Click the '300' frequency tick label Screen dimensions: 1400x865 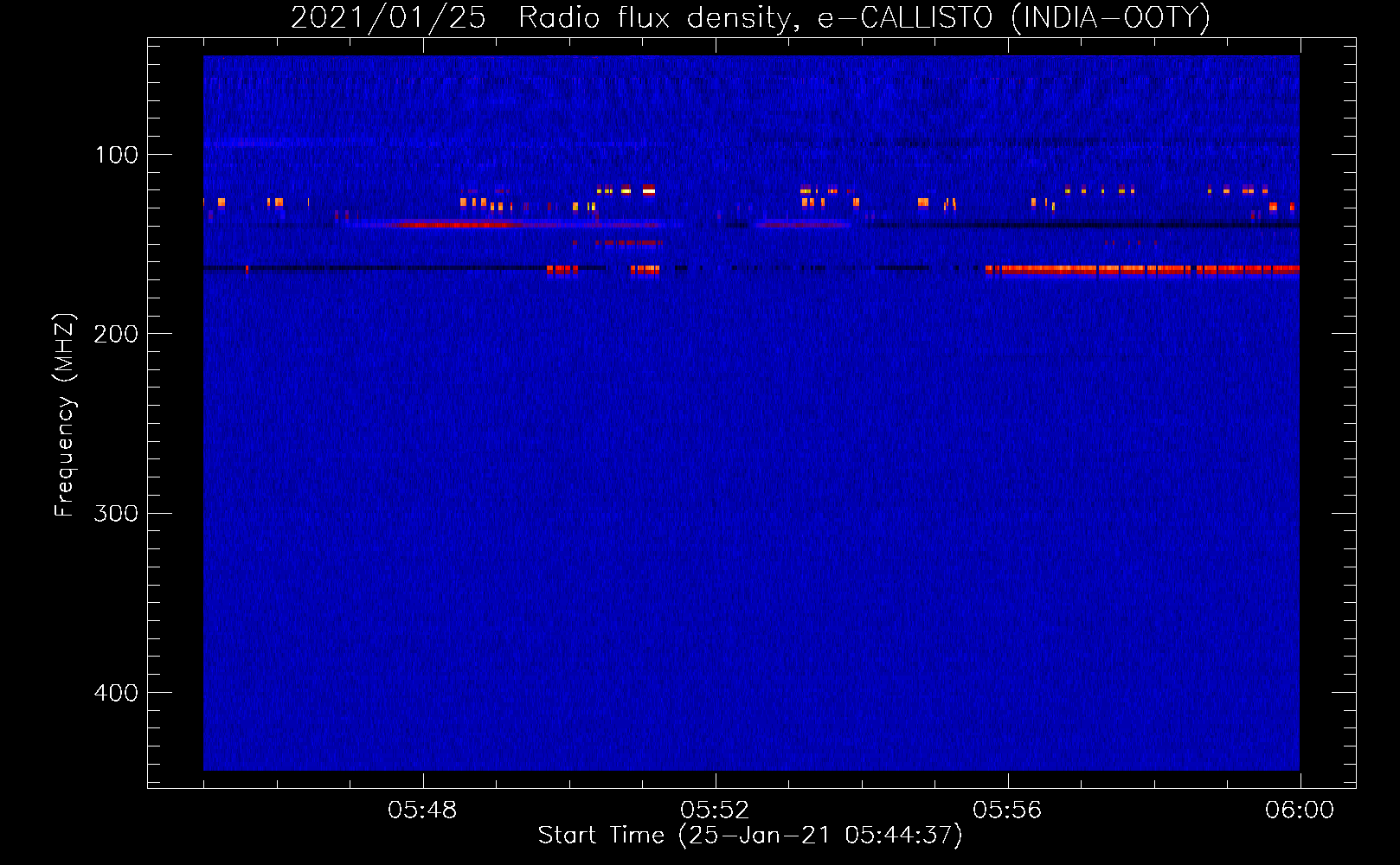pyautogui.click(x=116, y=513)
